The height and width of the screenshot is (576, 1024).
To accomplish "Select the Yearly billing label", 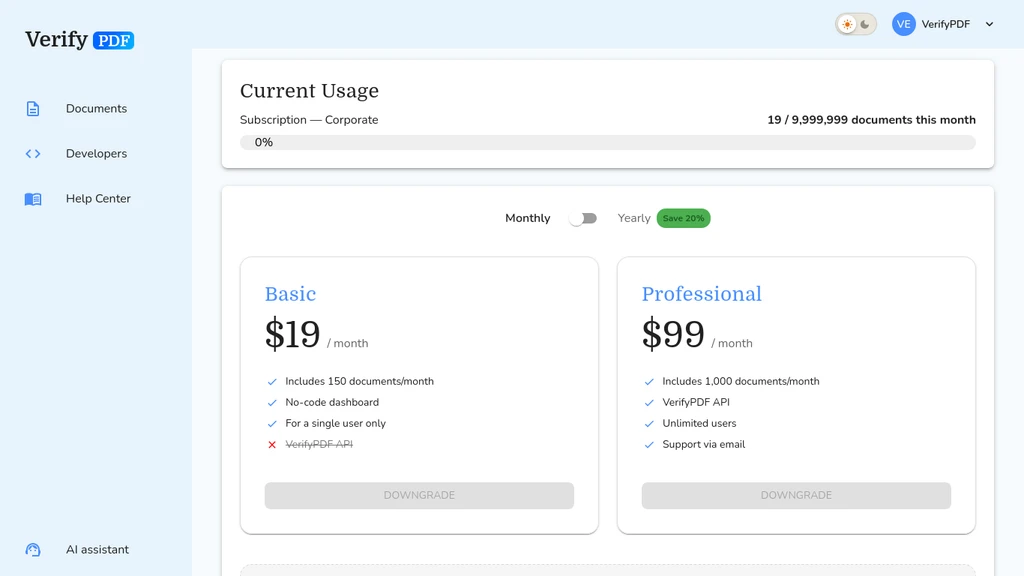I will [x=634, y=218].
